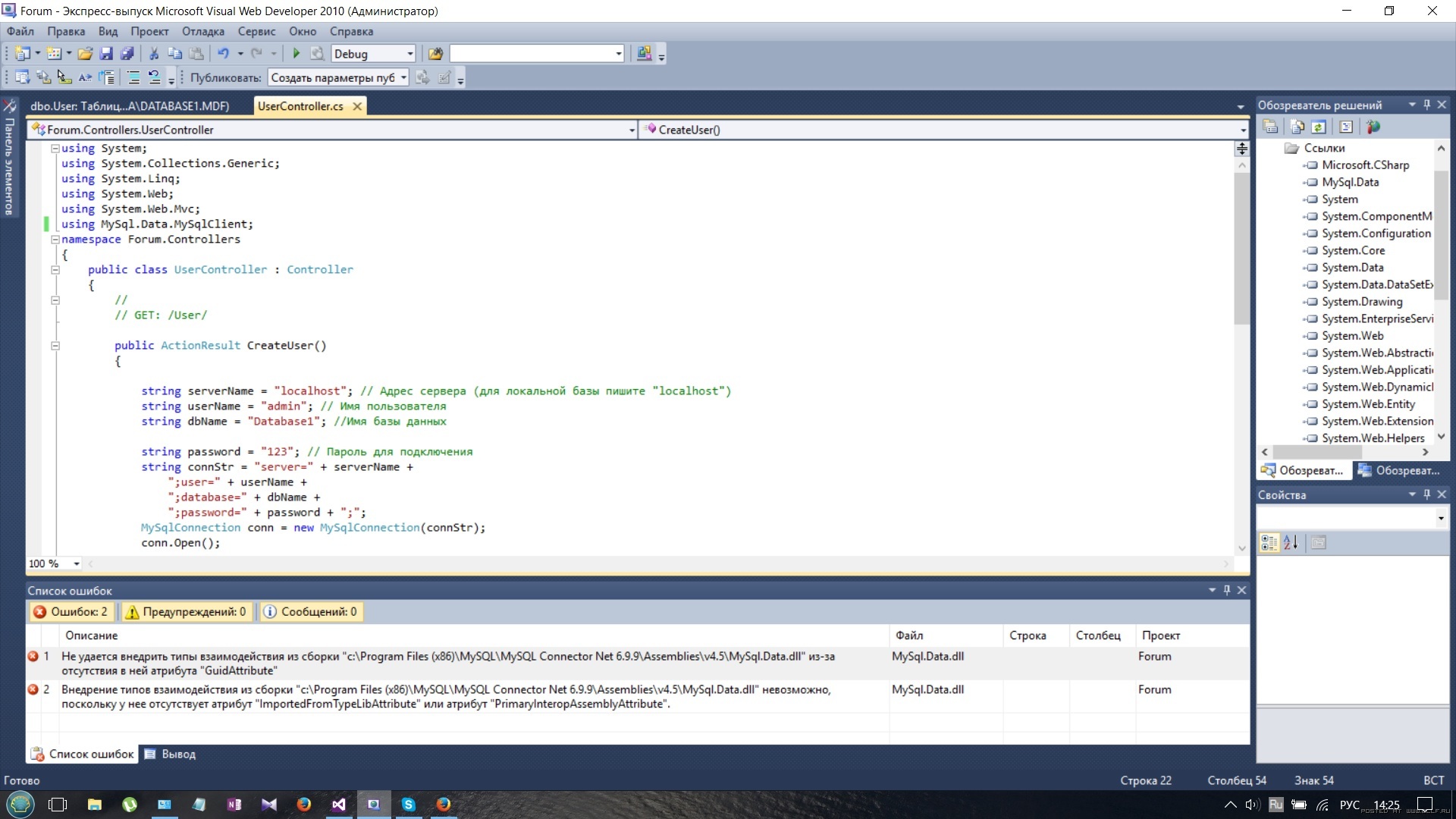The width and height of the screenshot is (1456, 819).
Task: Click the Comment out selected lines icon
Action: click(x=133, y=77)
